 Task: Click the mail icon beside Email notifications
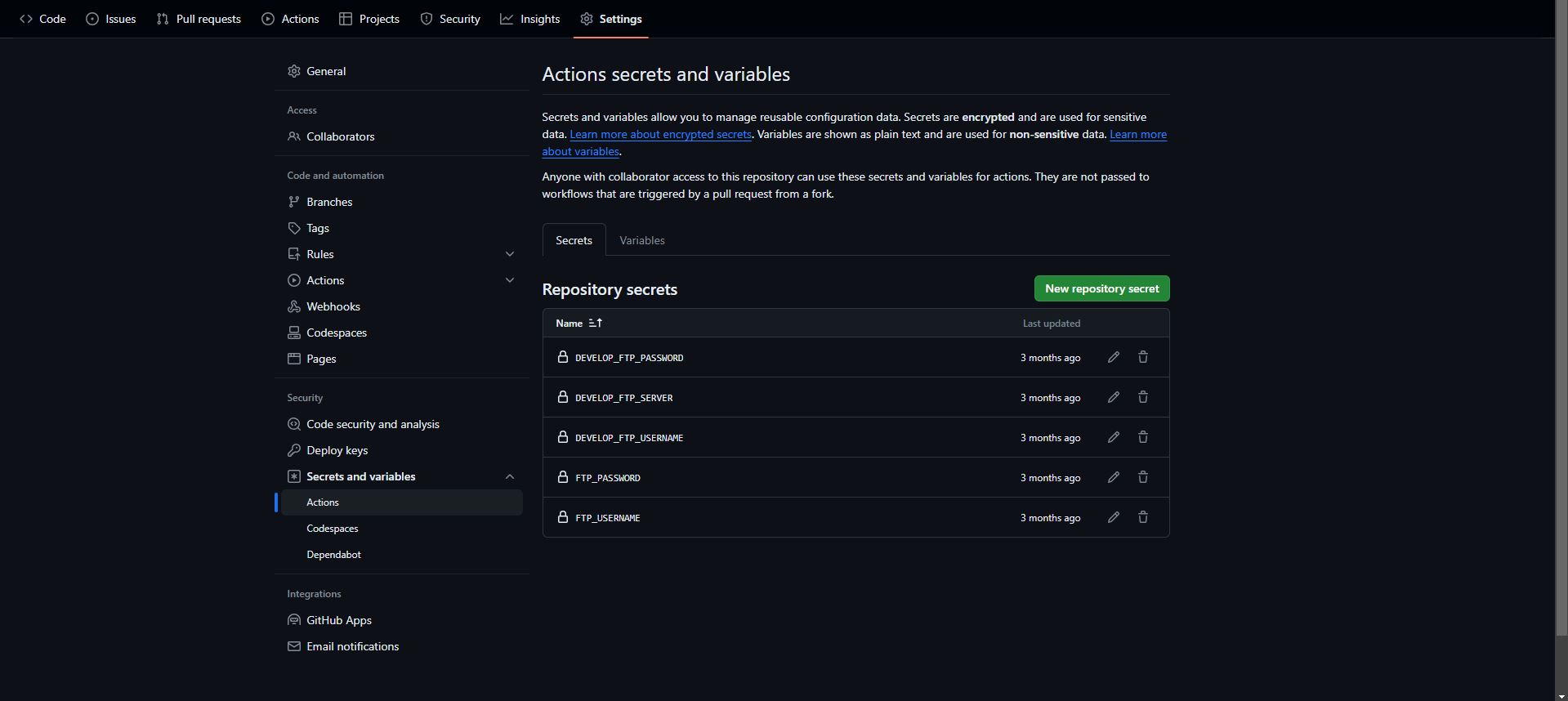(294, 646)
